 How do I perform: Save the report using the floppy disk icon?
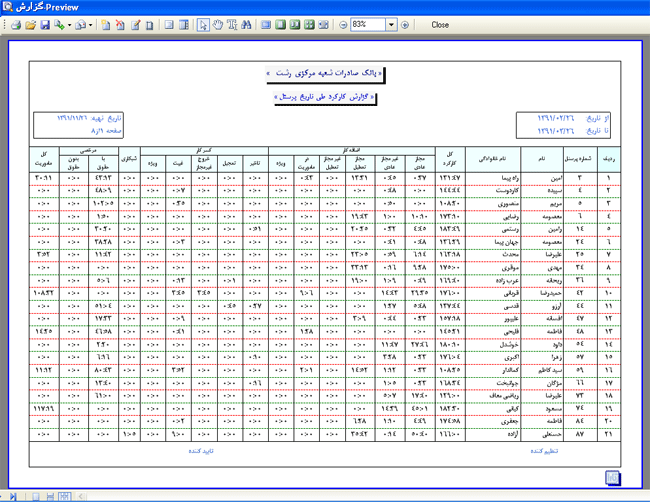click(x=45, y=25)
